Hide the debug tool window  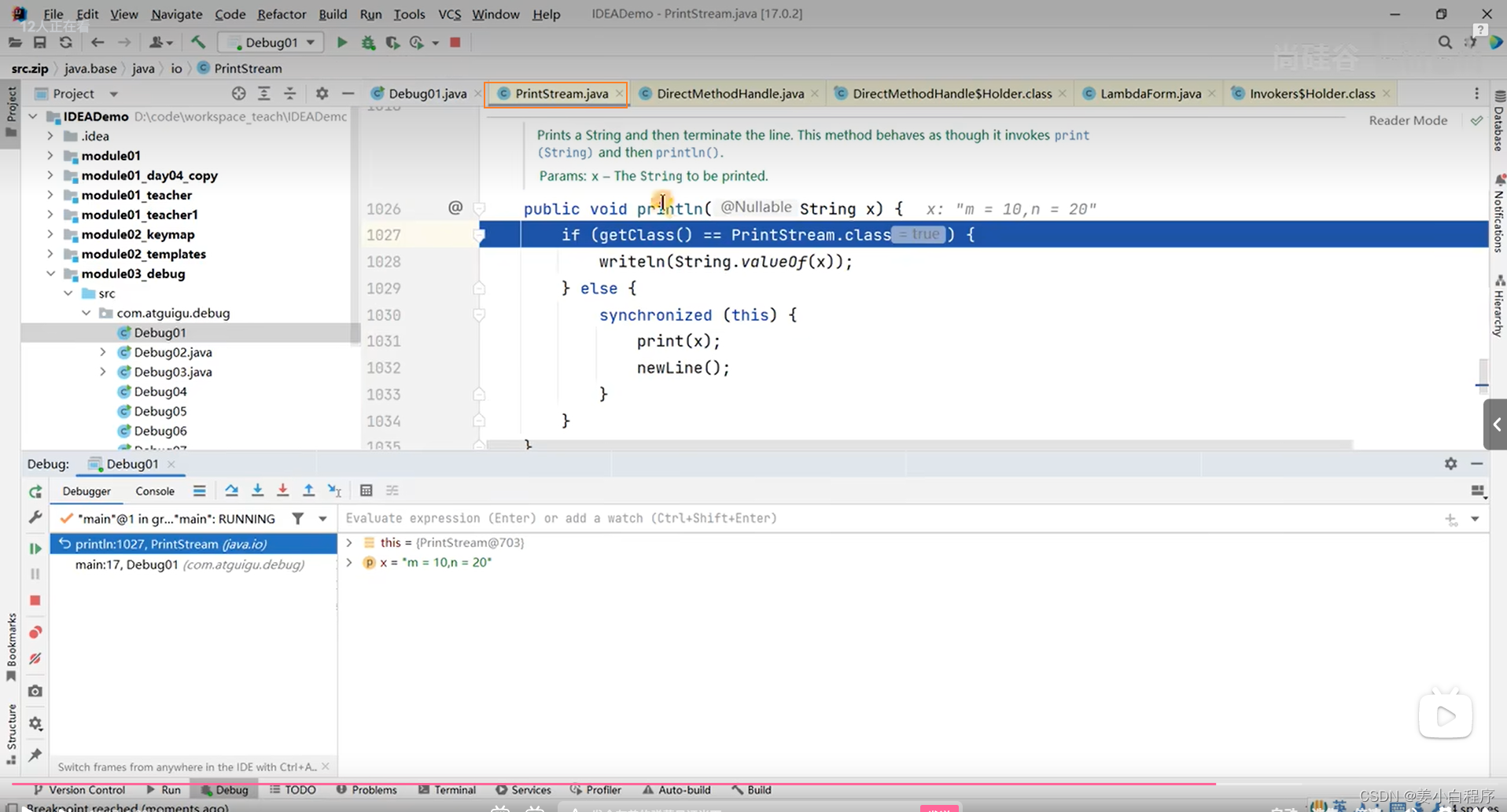coord(1477,464)
